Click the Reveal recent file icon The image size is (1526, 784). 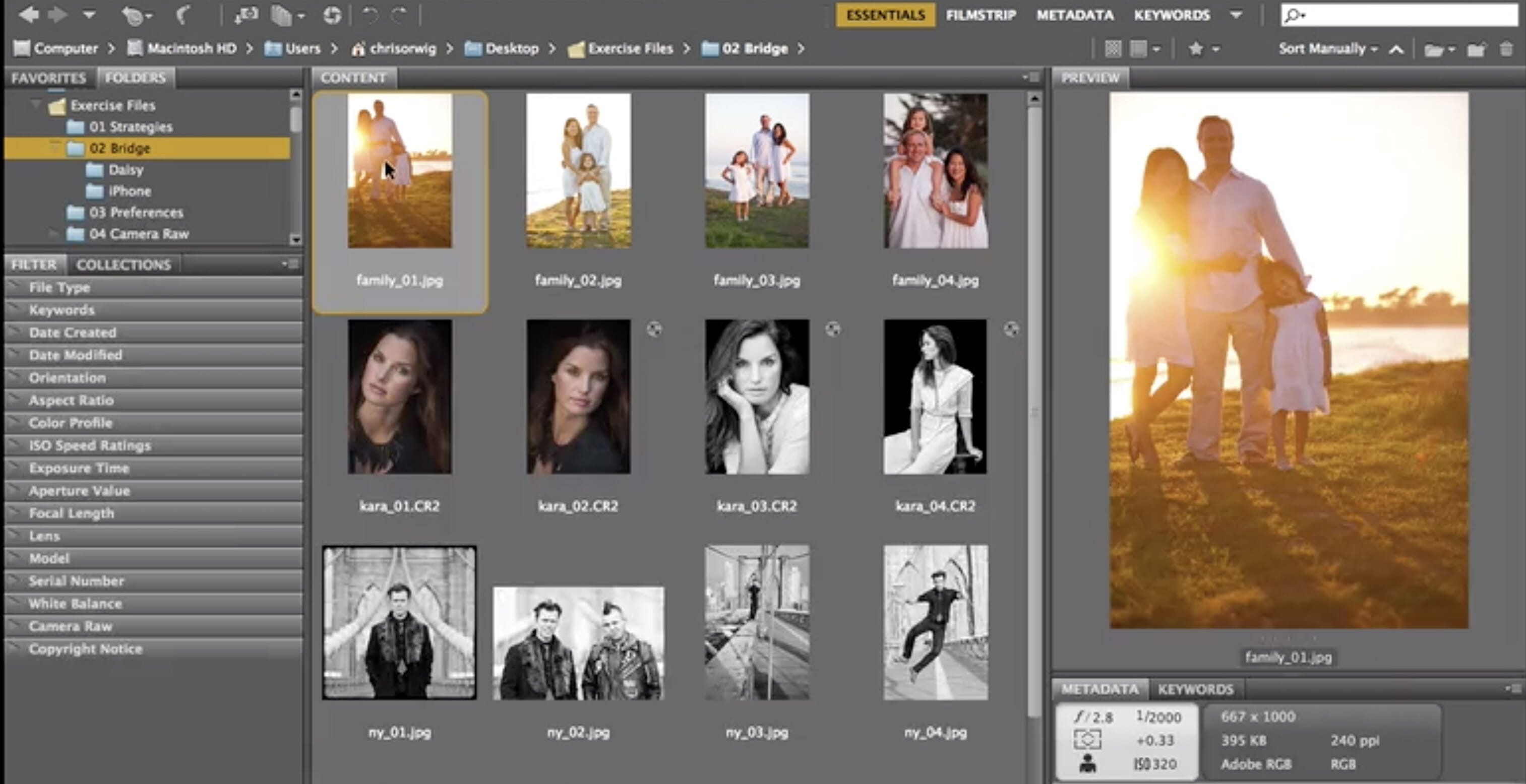coord(136,16)
